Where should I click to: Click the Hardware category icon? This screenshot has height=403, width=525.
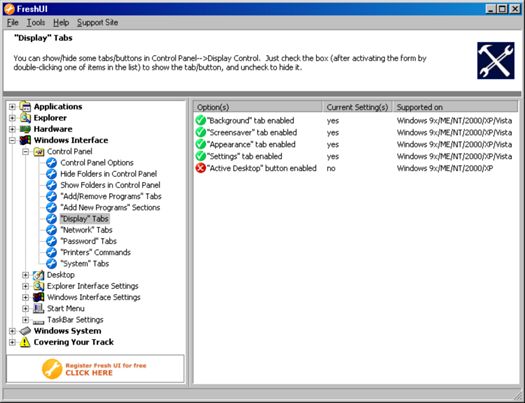coord(25,129)
